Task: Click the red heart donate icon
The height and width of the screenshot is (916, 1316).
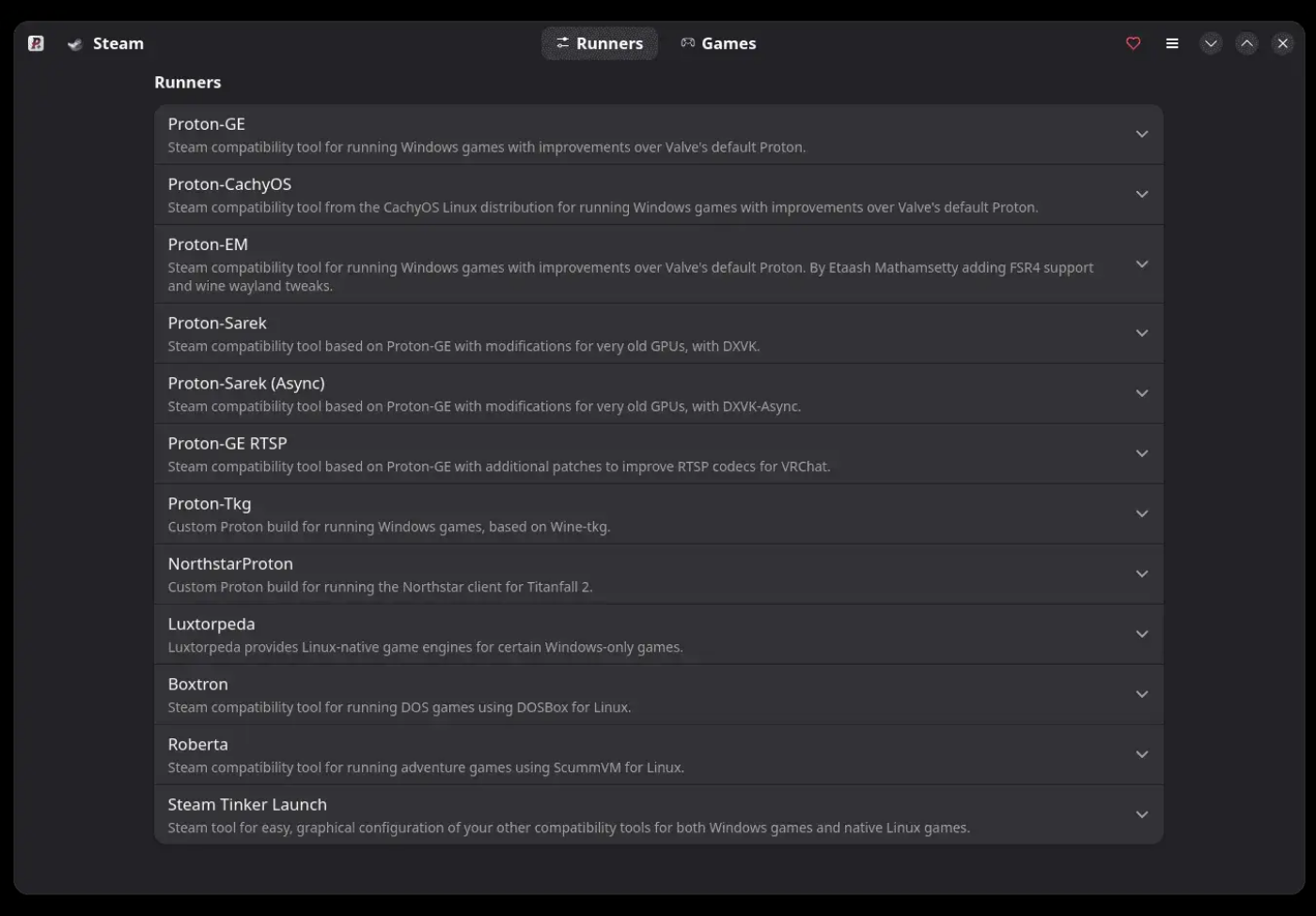Action: coord(1133,43)
